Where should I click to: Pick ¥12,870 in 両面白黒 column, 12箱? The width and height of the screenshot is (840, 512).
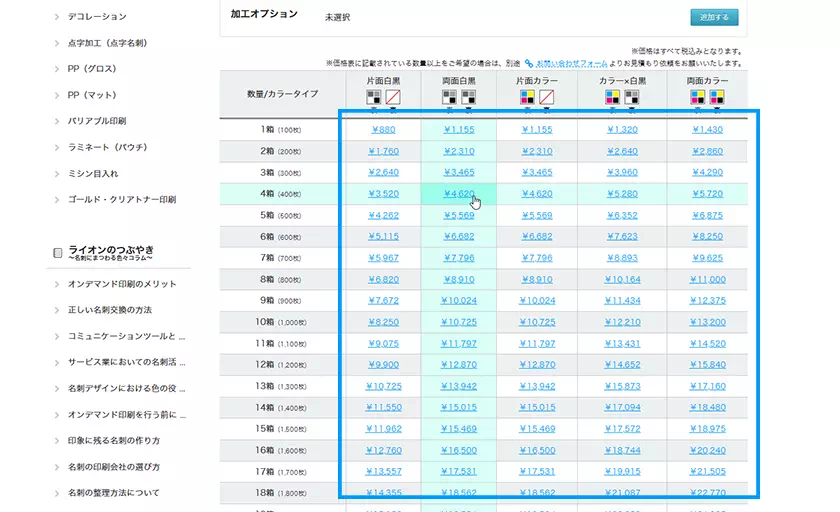pos(459,365)
